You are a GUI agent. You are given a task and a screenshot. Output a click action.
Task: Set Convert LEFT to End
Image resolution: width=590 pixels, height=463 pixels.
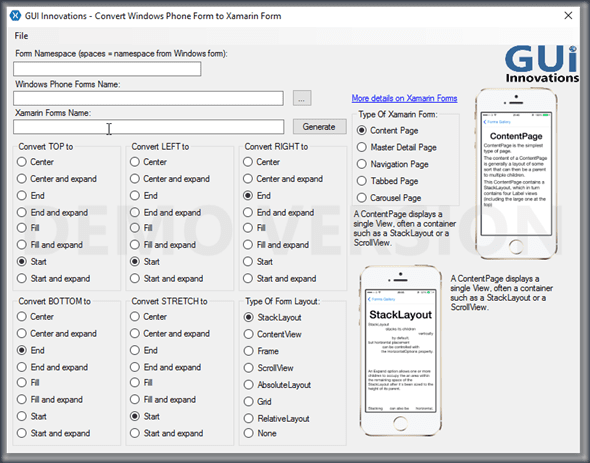(x=144, y=196)
